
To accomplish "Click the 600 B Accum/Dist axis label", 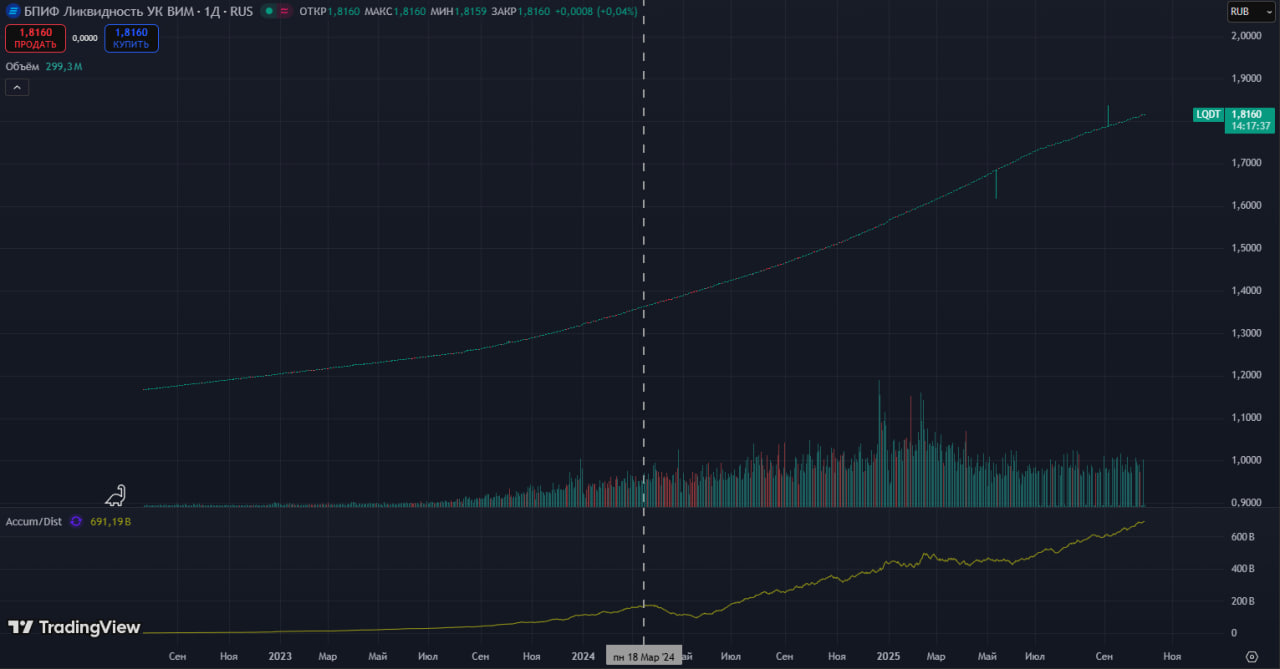I will [1241, 538].
